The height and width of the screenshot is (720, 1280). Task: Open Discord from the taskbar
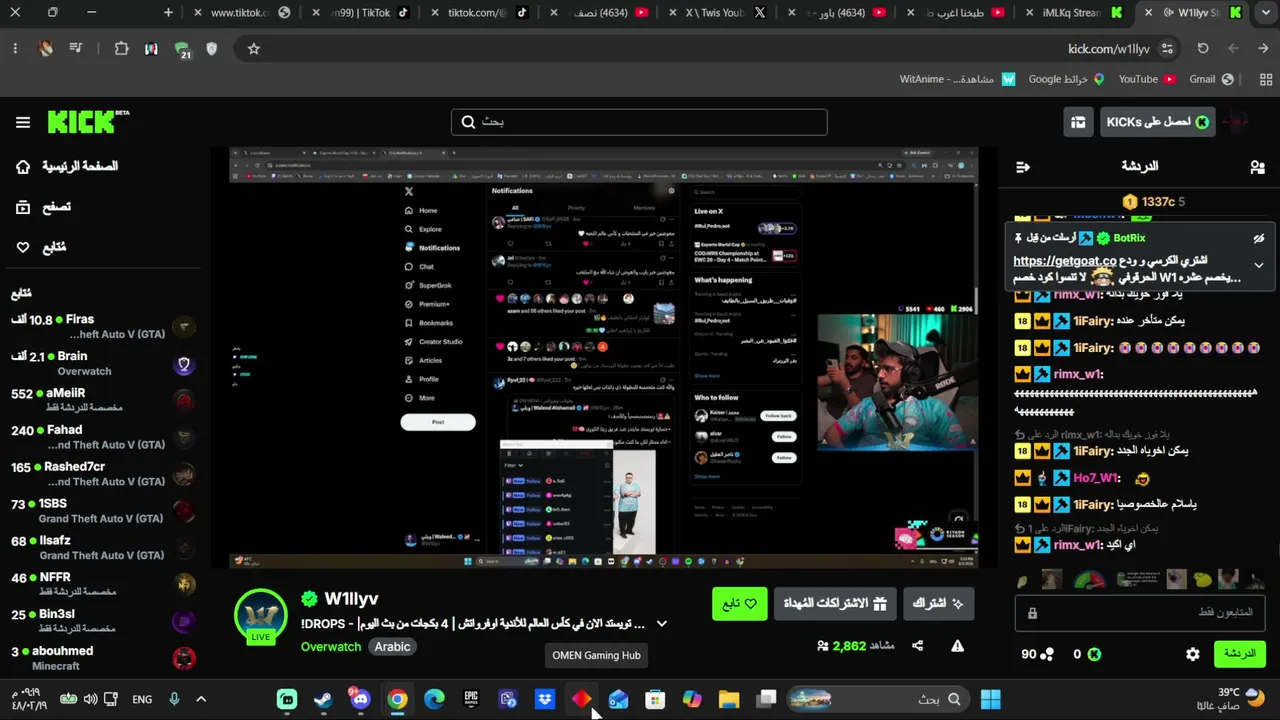click(360, 699)
